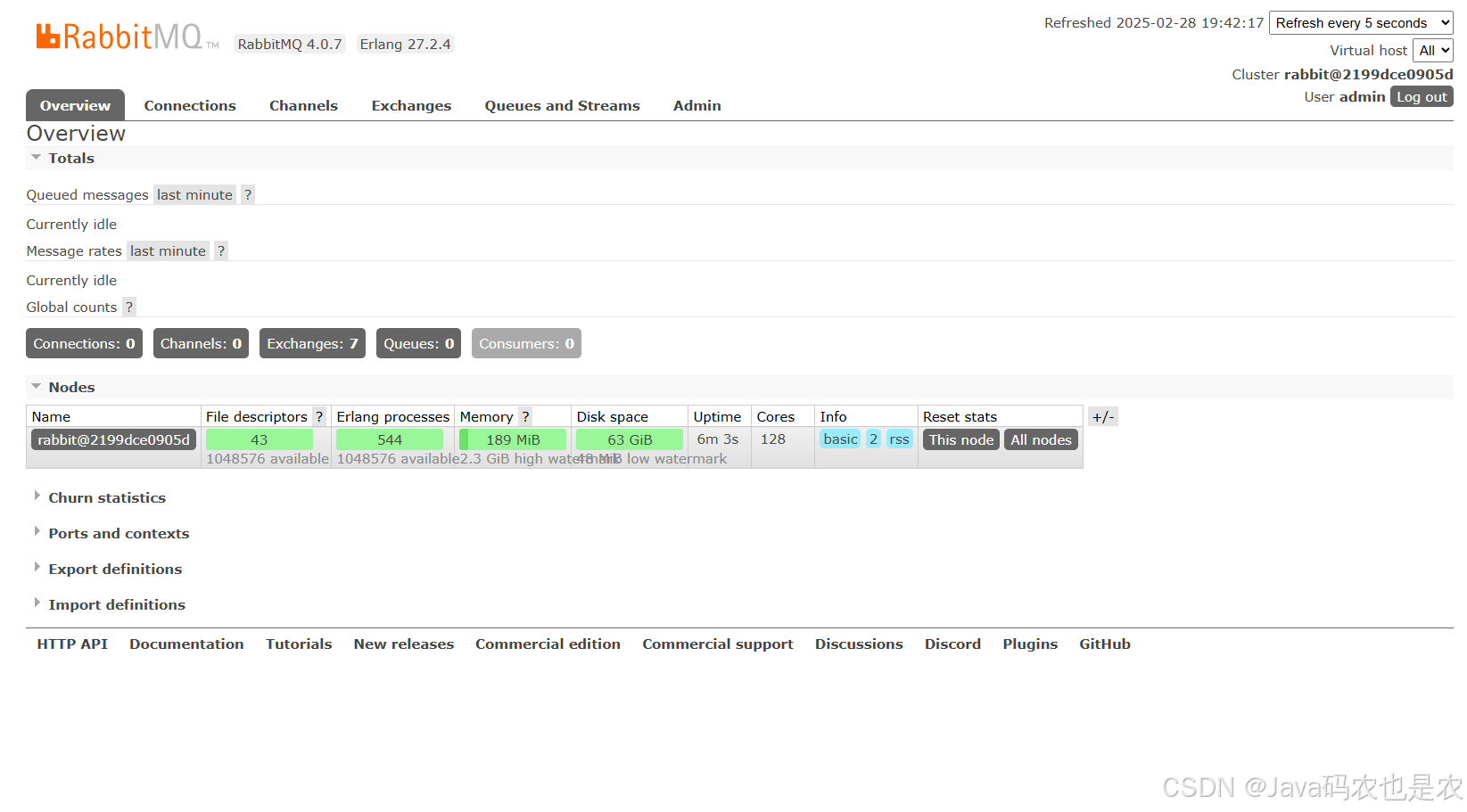This screenshot has height=812, width=1467.
Task: Reset stats for This node
Action: pos(960,439)
